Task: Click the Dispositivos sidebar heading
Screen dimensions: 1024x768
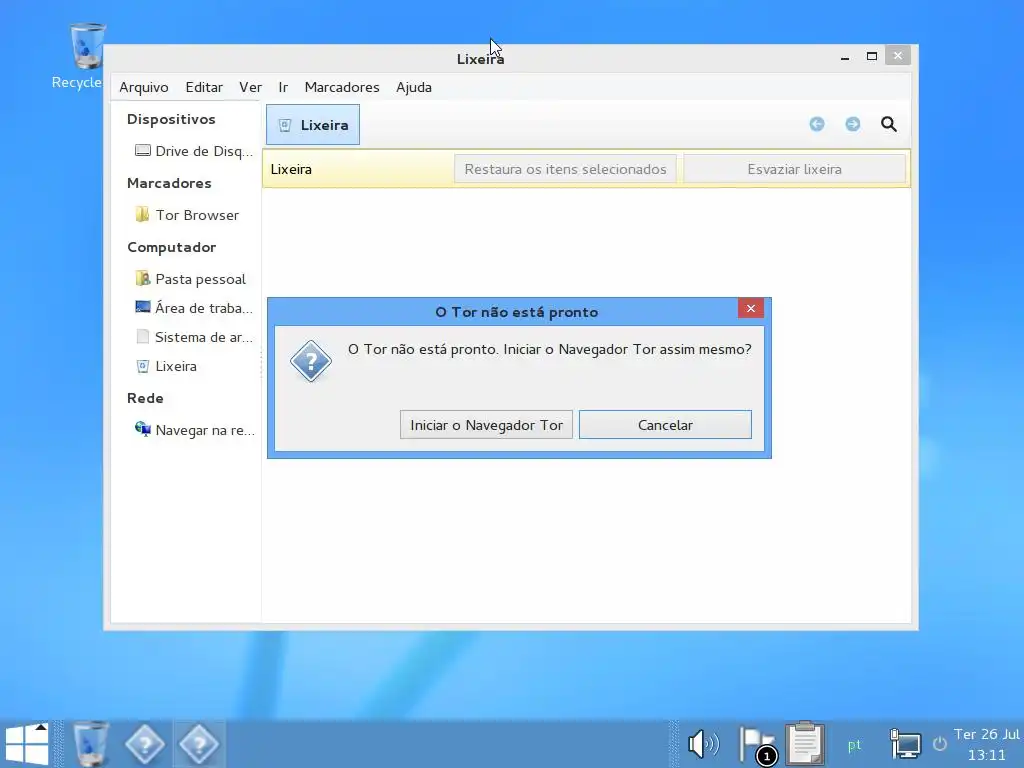Action: click(171, 119)
